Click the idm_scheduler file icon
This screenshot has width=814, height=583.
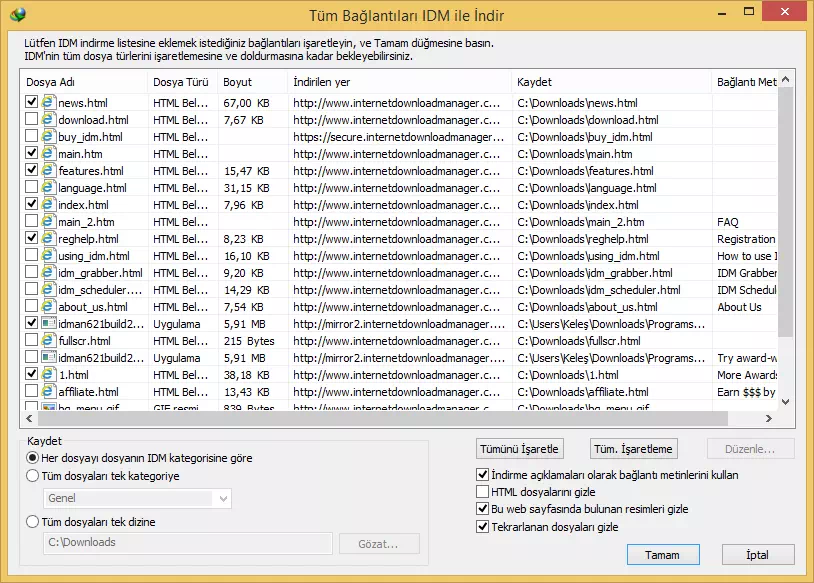tap(48, 290)
